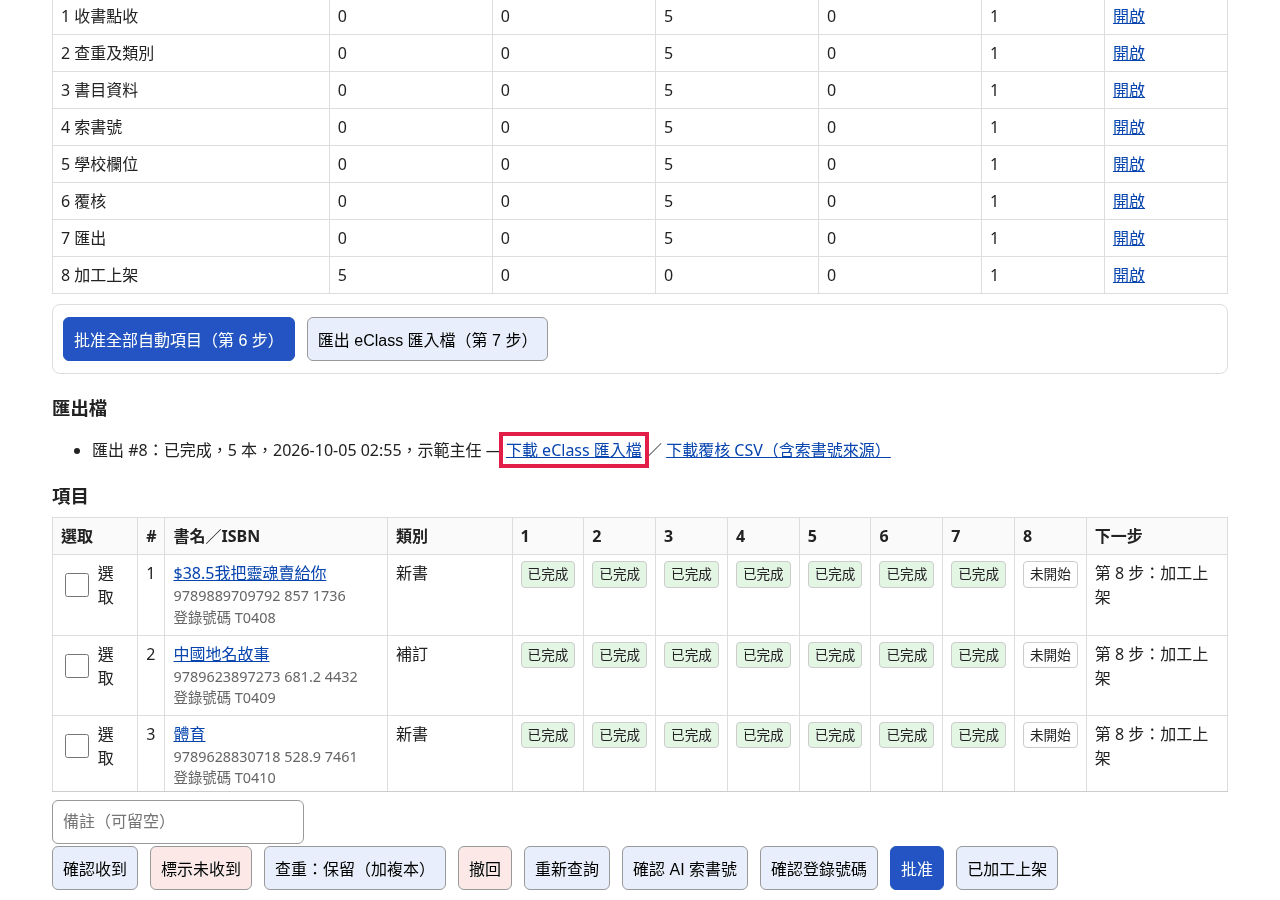The image size is (1280, 900).
Task: Click 登錄號碼 T0408 text
Action: [225, 618]
